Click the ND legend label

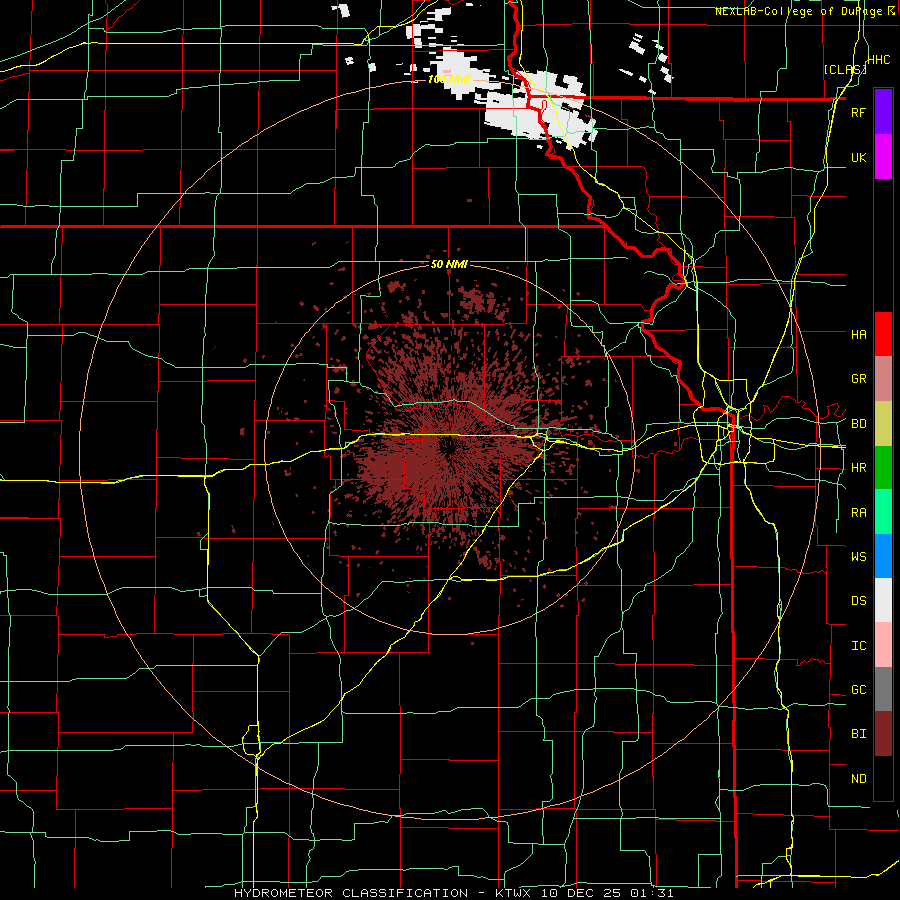(x=858, y=779)
